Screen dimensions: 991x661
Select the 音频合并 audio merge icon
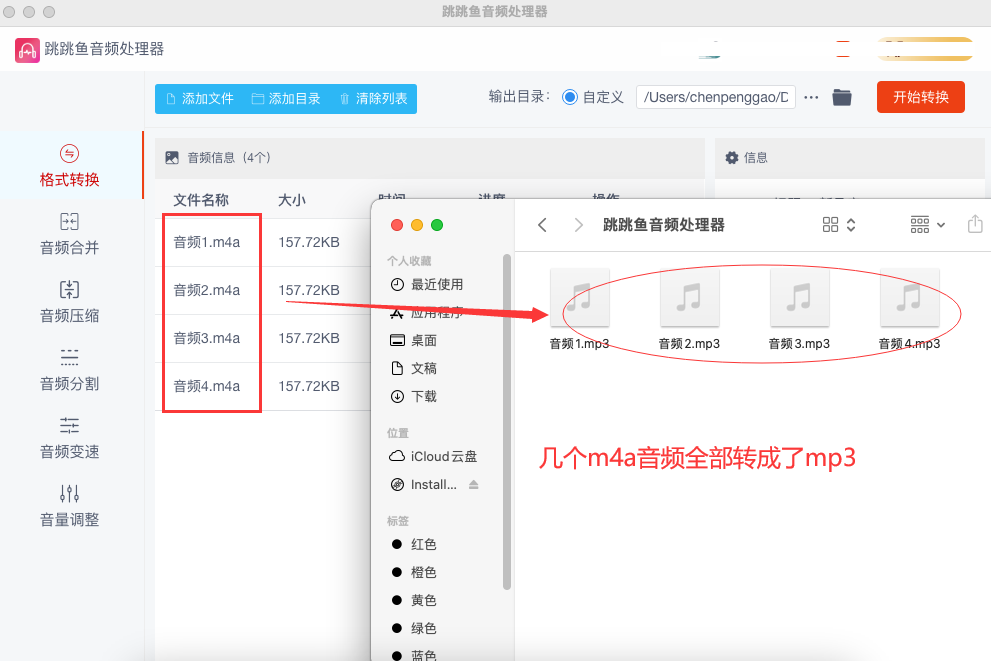[x=69, y=222]
